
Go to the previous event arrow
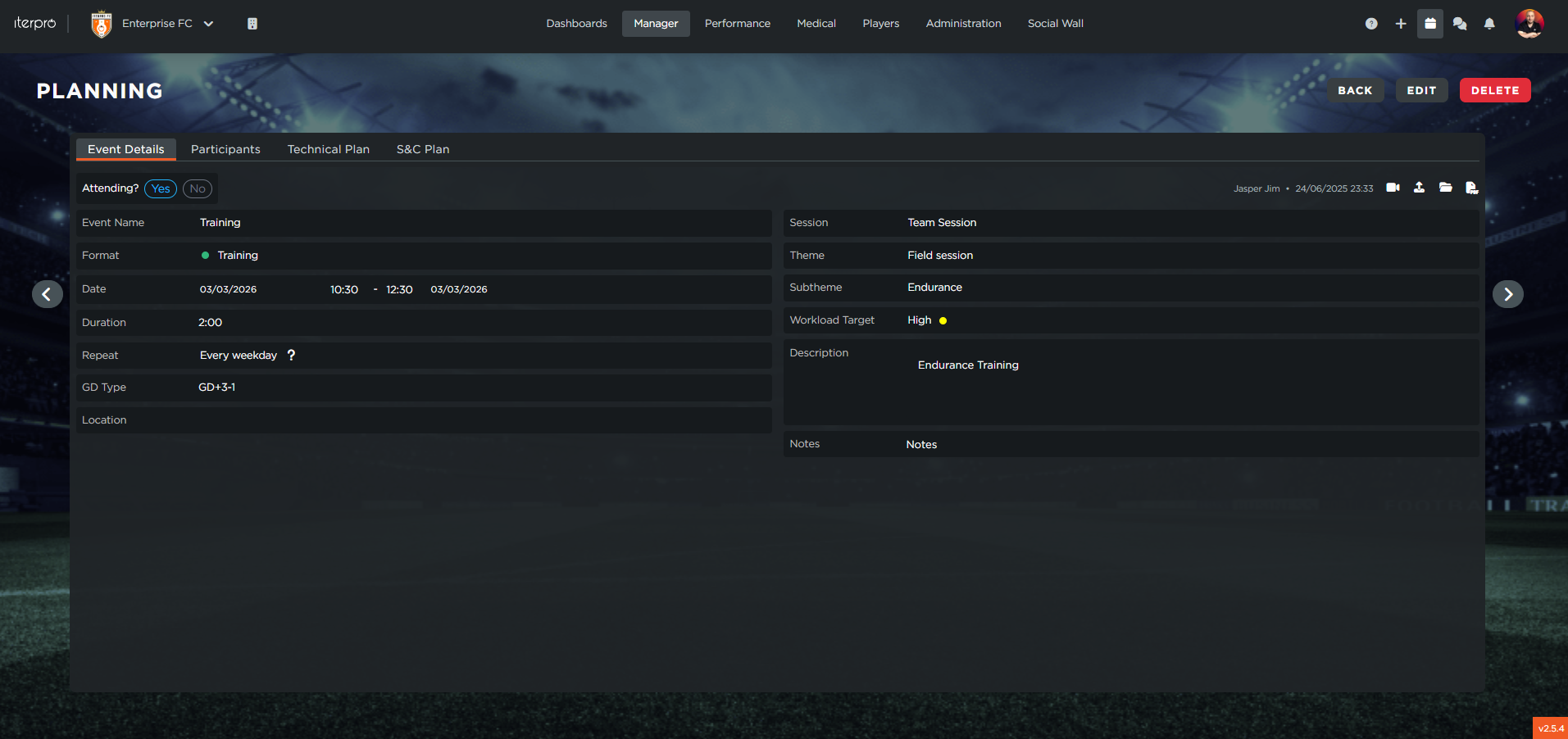[48, 294]
